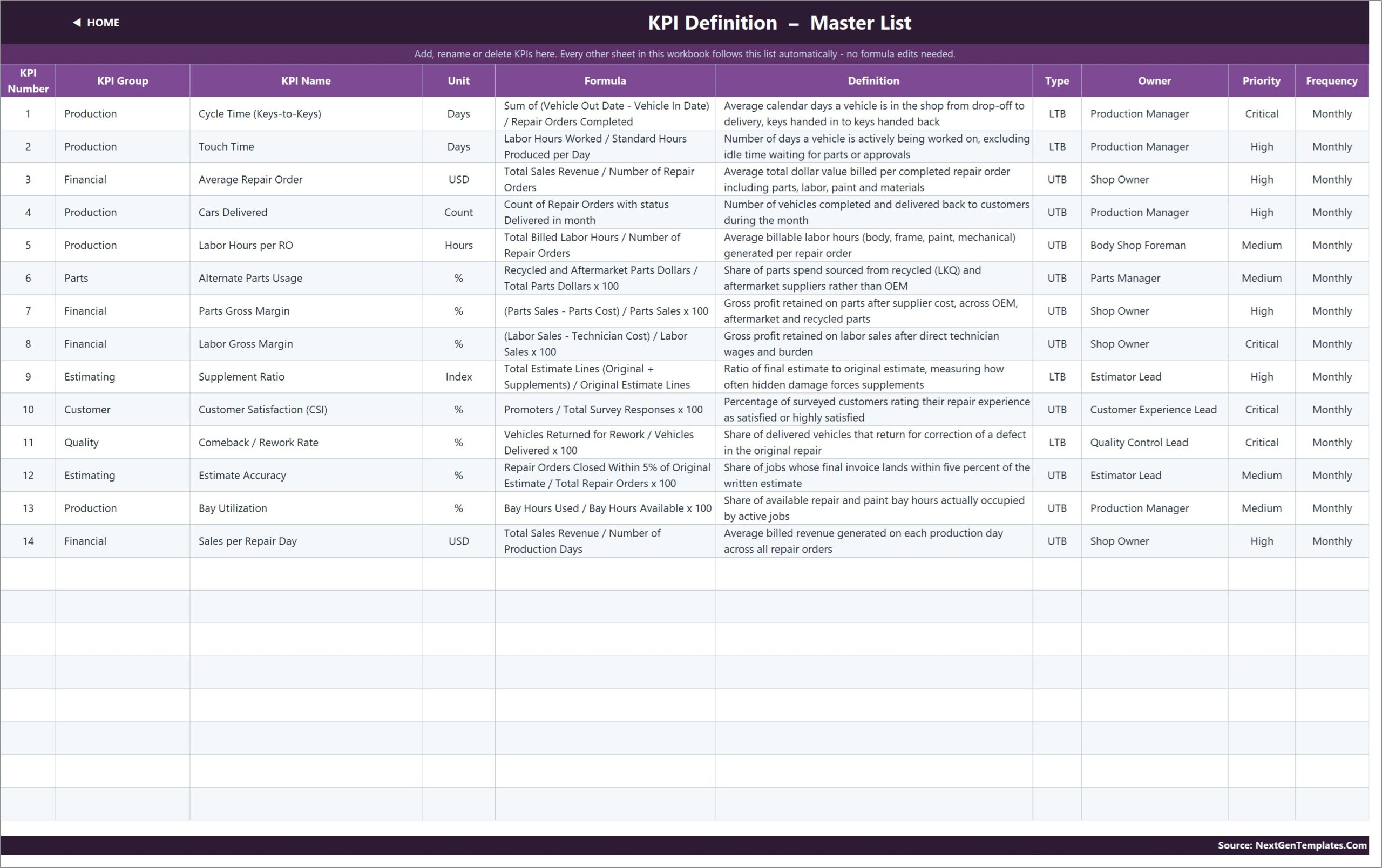Select the LTB type for Comeback Rate
This screenshot has height=868, width=1382.
[x=1057, y=442]
